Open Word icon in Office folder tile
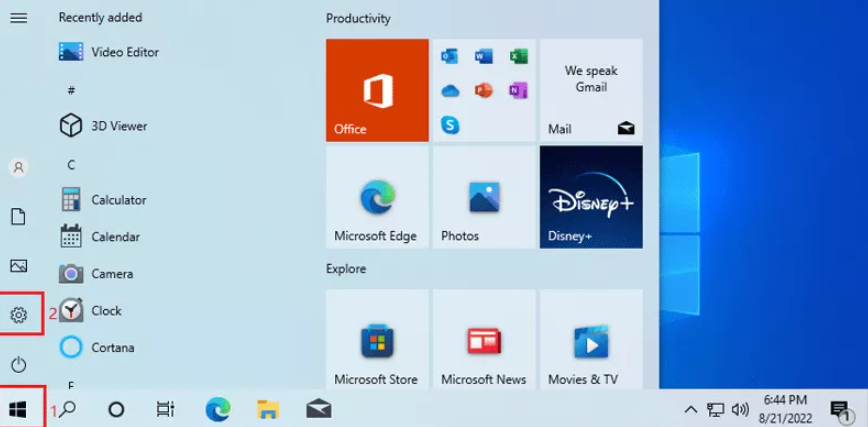 coord(484,56)
